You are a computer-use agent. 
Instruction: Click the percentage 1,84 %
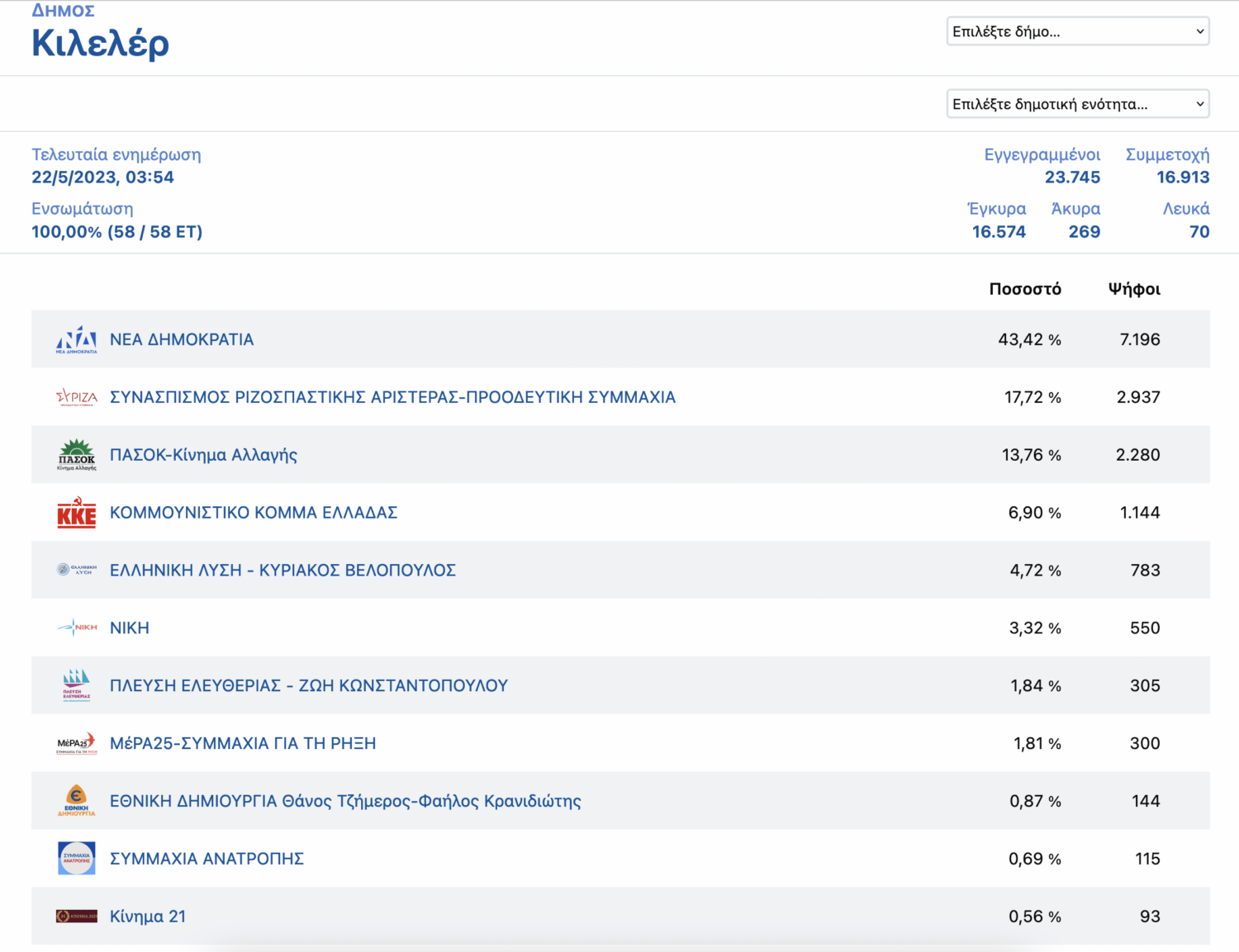click(1036, 686)
